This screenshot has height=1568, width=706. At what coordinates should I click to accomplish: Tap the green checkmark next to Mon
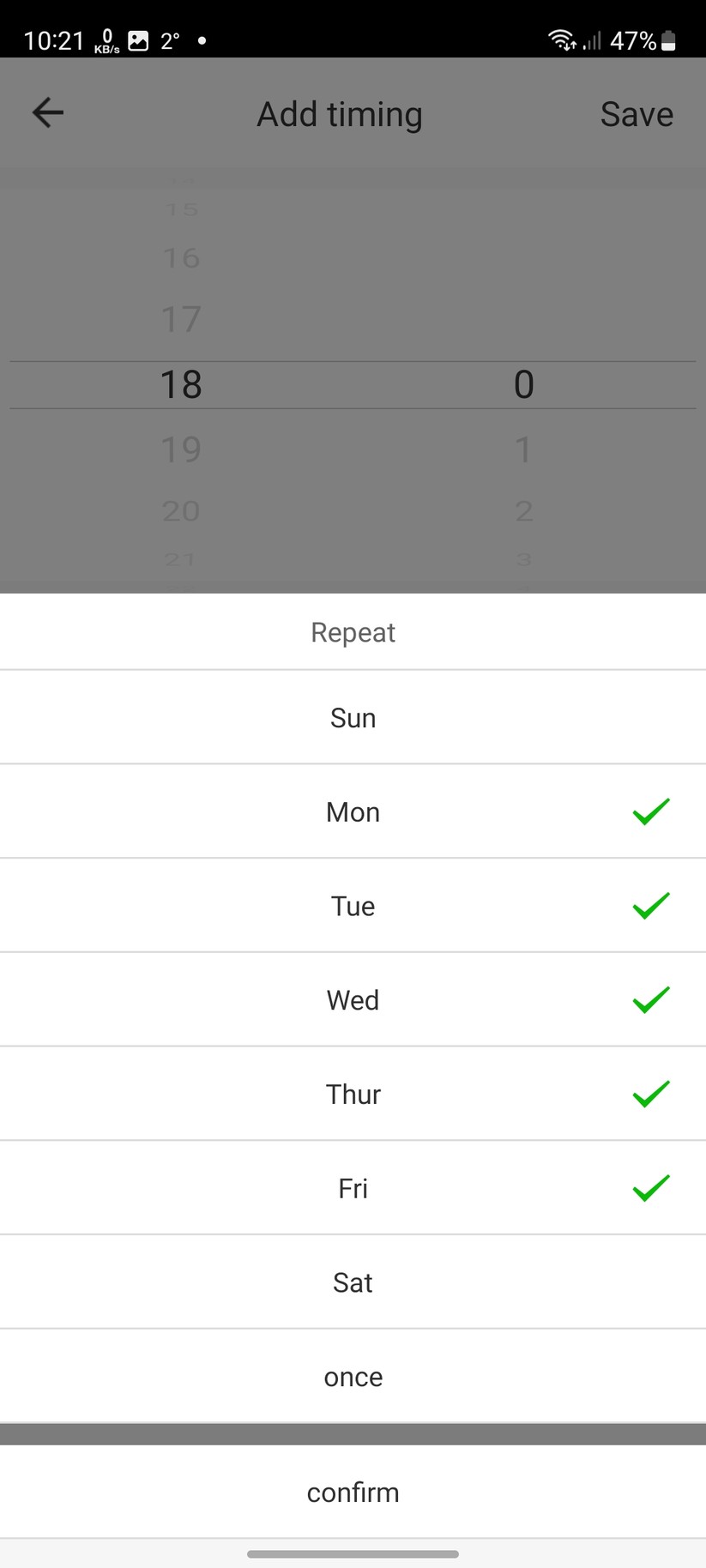tap(650, 811)
